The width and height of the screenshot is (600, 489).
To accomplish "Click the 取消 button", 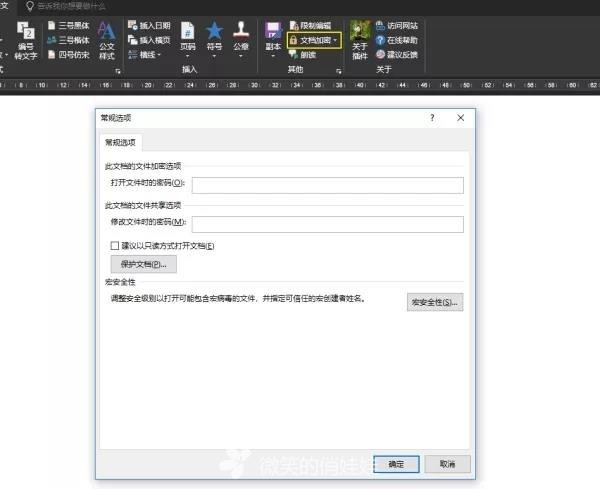I will point(447,464).
